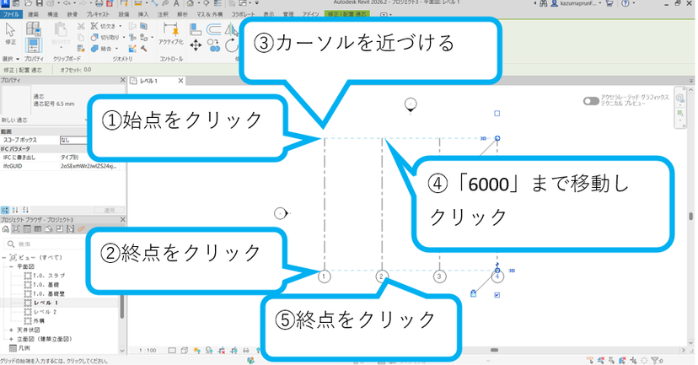Click the padlock icon near grid 4
The image size is (698, 365).
click(x=473, y=293)
